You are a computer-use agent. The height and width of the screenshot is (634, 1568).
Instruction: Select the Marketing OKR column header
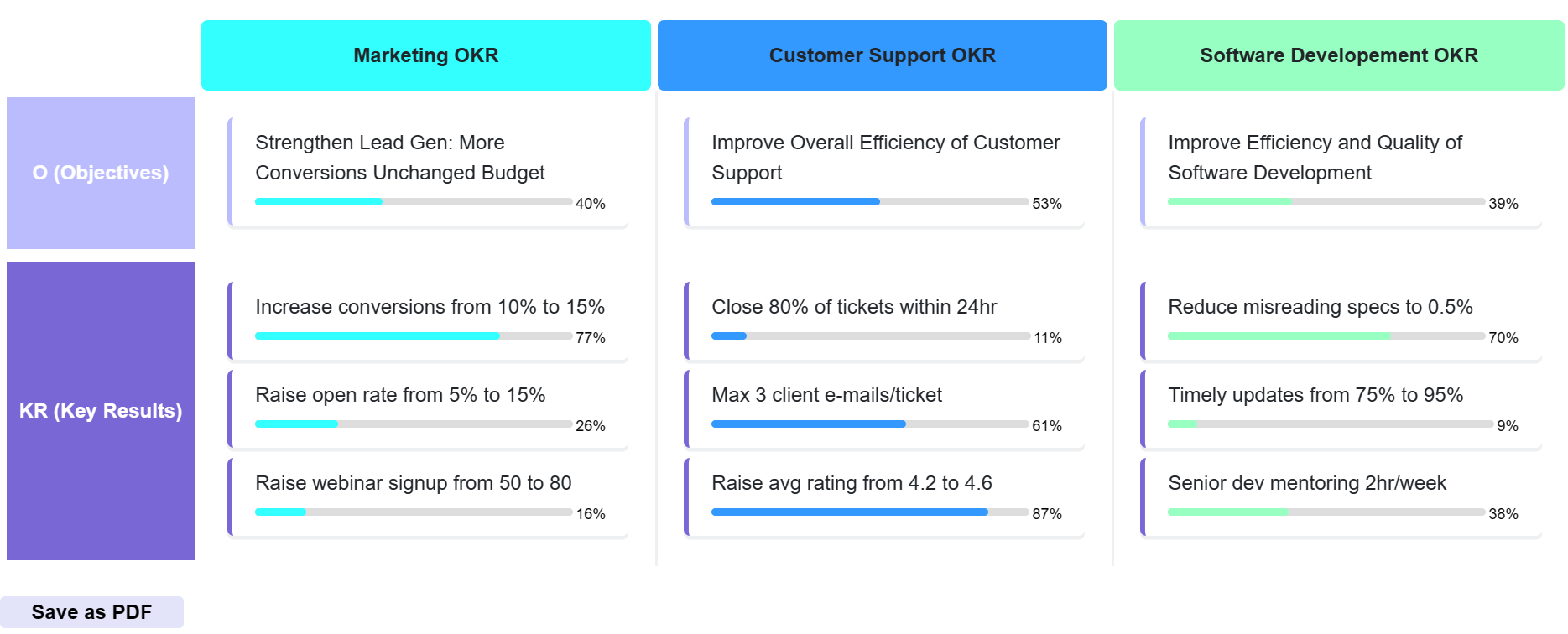(425, 55)
